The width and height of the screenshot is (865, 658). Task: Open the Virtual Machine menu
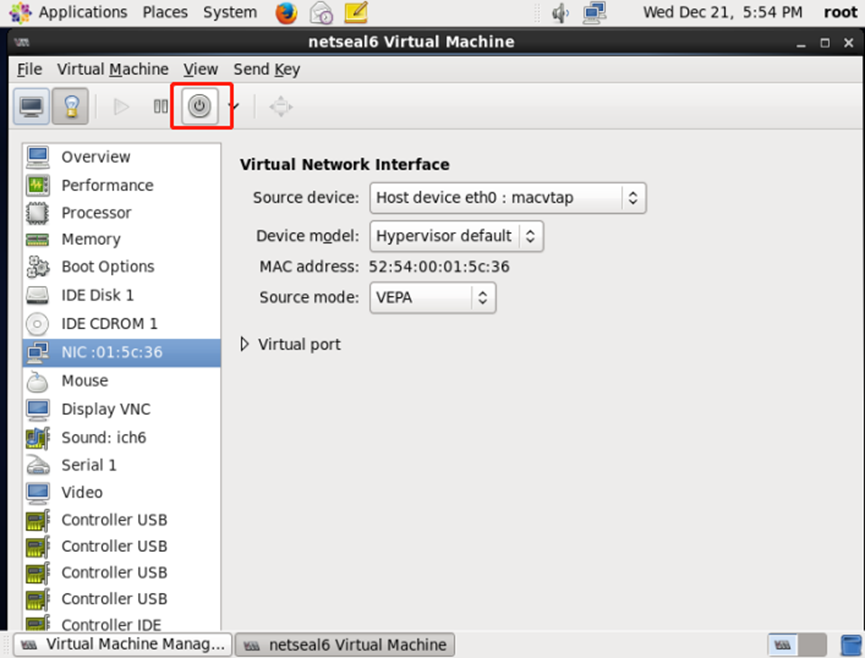tap(113, 69)
